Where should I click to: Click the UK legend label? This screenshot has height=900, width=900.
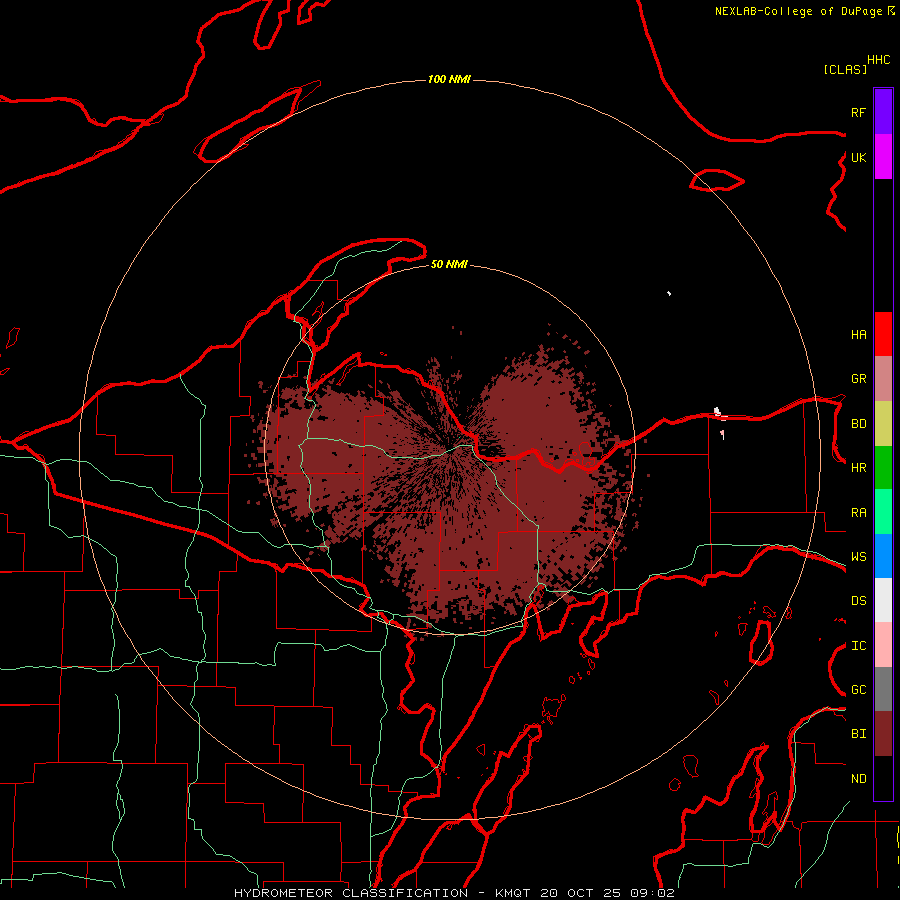(x=858, y=157)
